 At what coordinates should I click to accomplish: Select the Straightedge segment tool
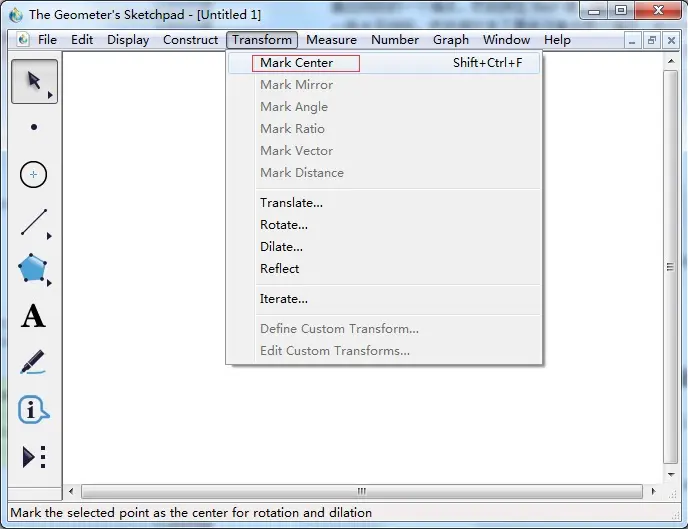coord(33,222)
